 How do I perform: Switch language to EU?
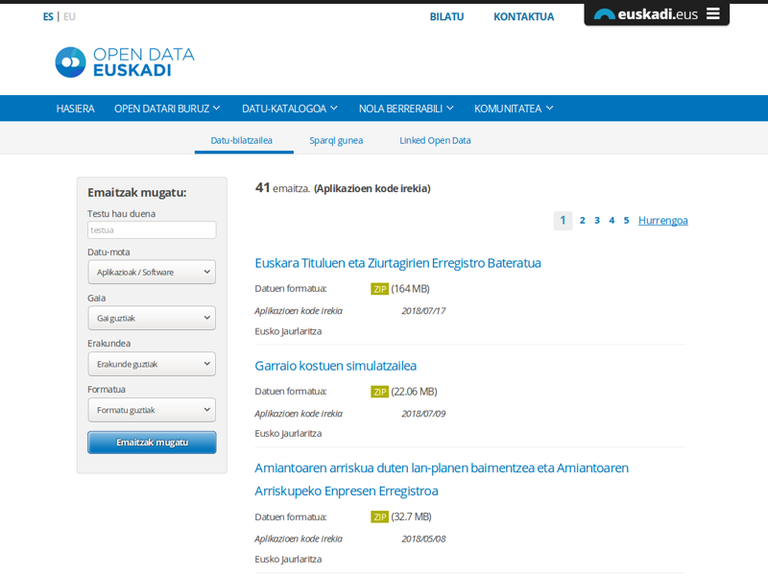[70, 17]
